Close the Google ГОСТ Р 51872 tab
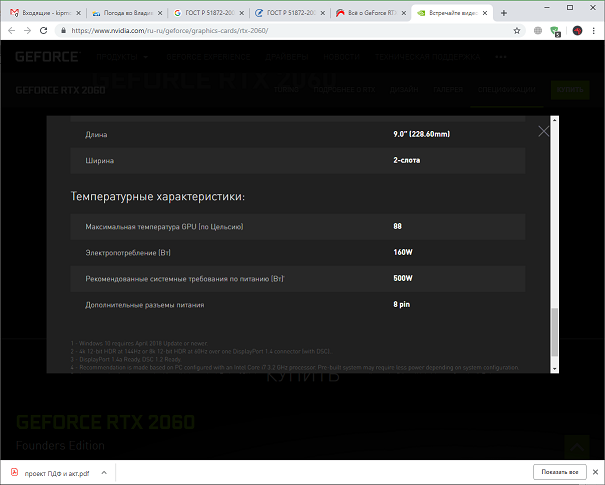605x485 pixels. pyautogui.click(x=242, y=13)
